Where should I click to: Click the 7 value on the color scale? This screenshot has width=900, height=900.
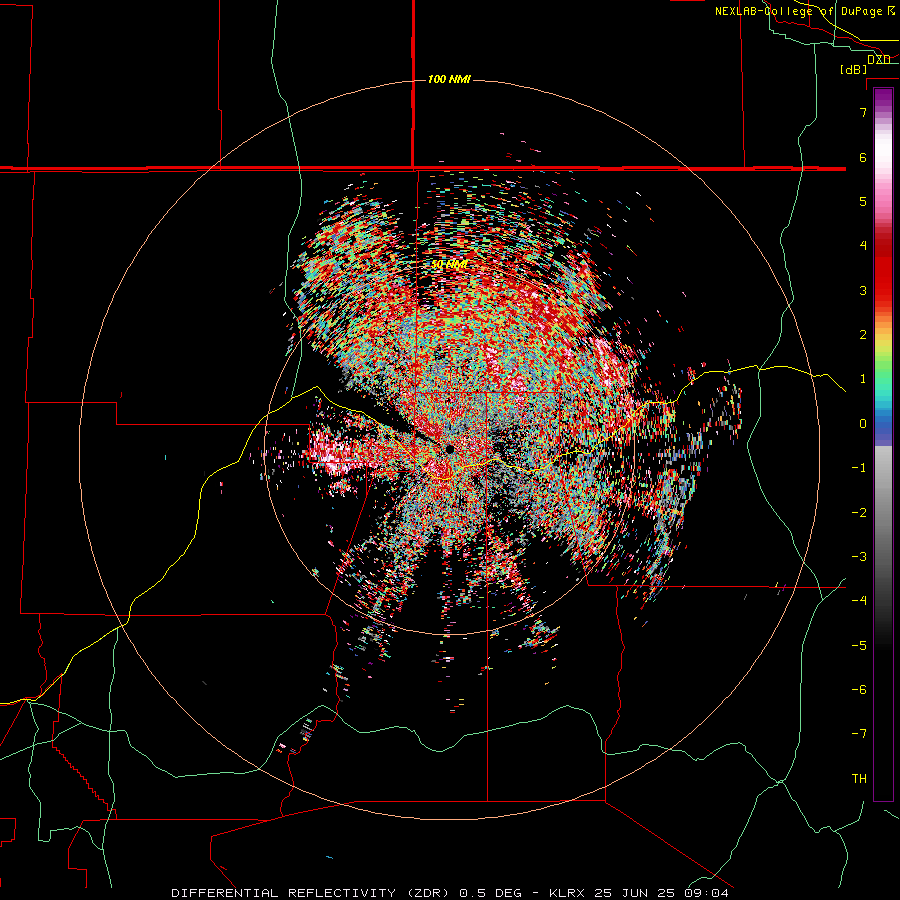pyautogui.click(x=863, y=112)
